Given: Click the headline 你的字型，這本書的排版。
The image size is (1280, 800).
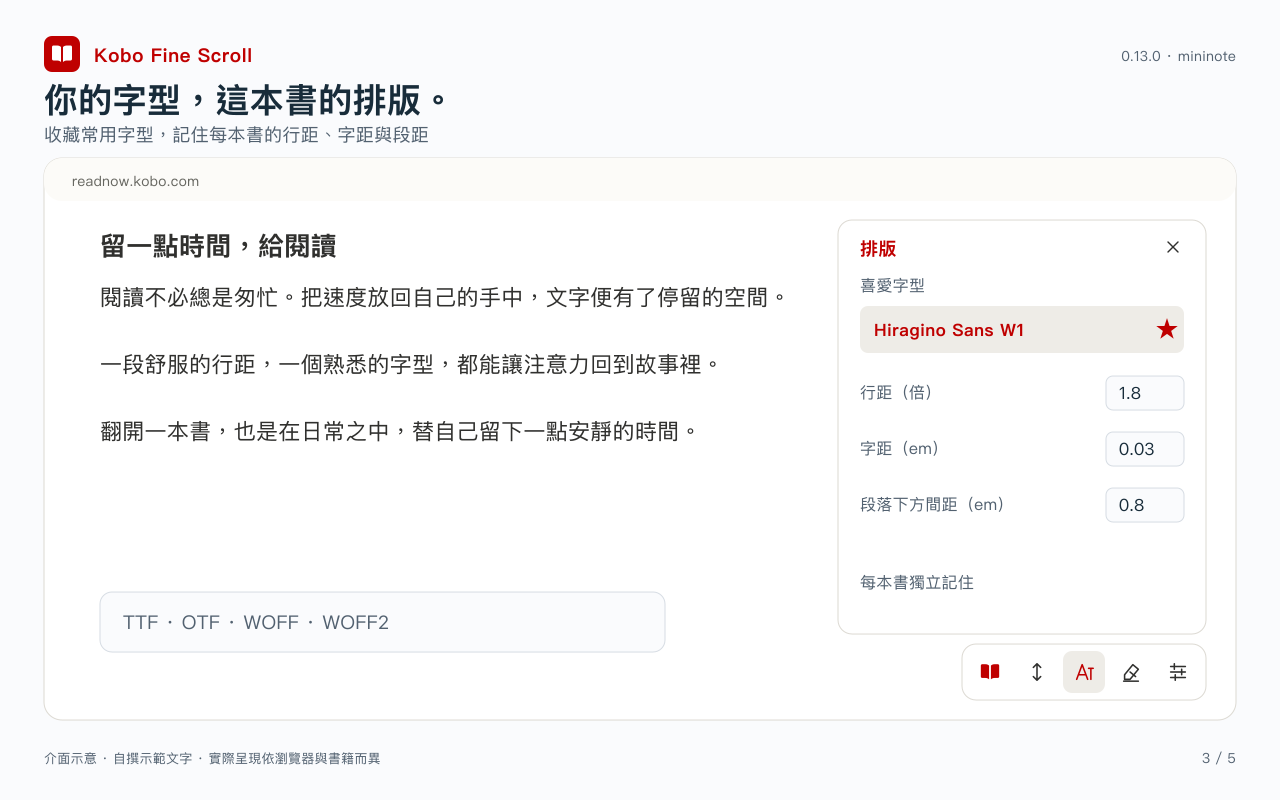Looking at the screenshot, I should [x=246, y=100].
